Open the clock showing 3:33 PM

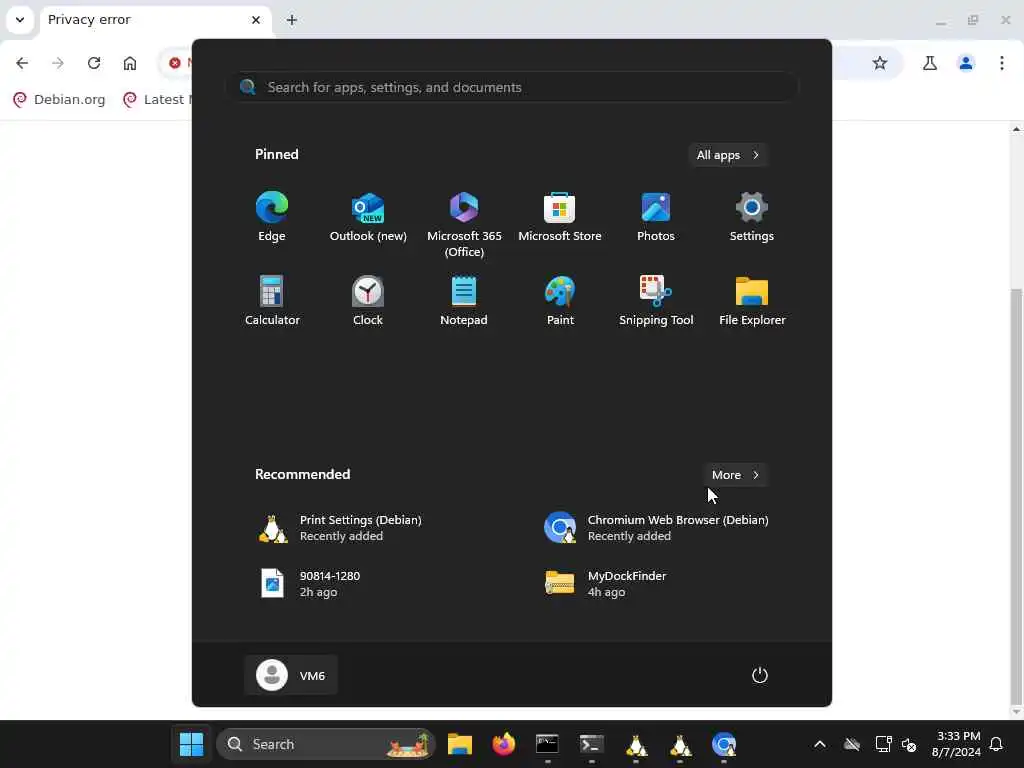click(x=956, y=744)
